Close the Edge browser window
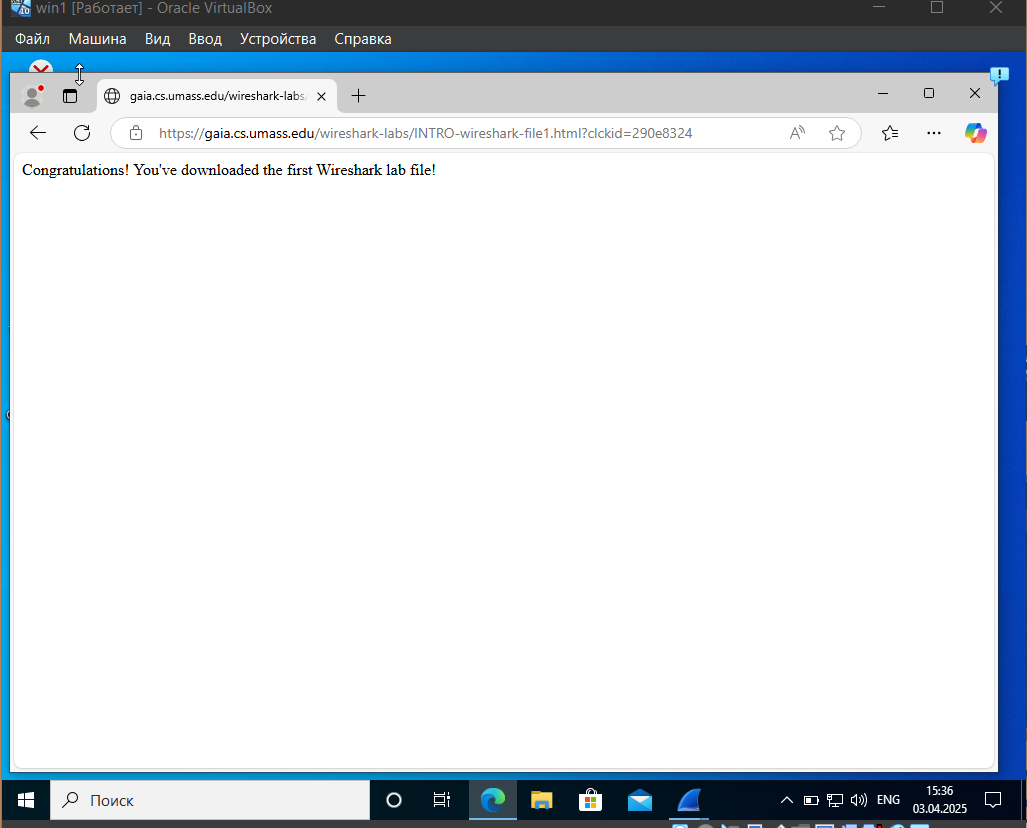1027x828 pixels. pyautogui.click(x=975, y=94)
